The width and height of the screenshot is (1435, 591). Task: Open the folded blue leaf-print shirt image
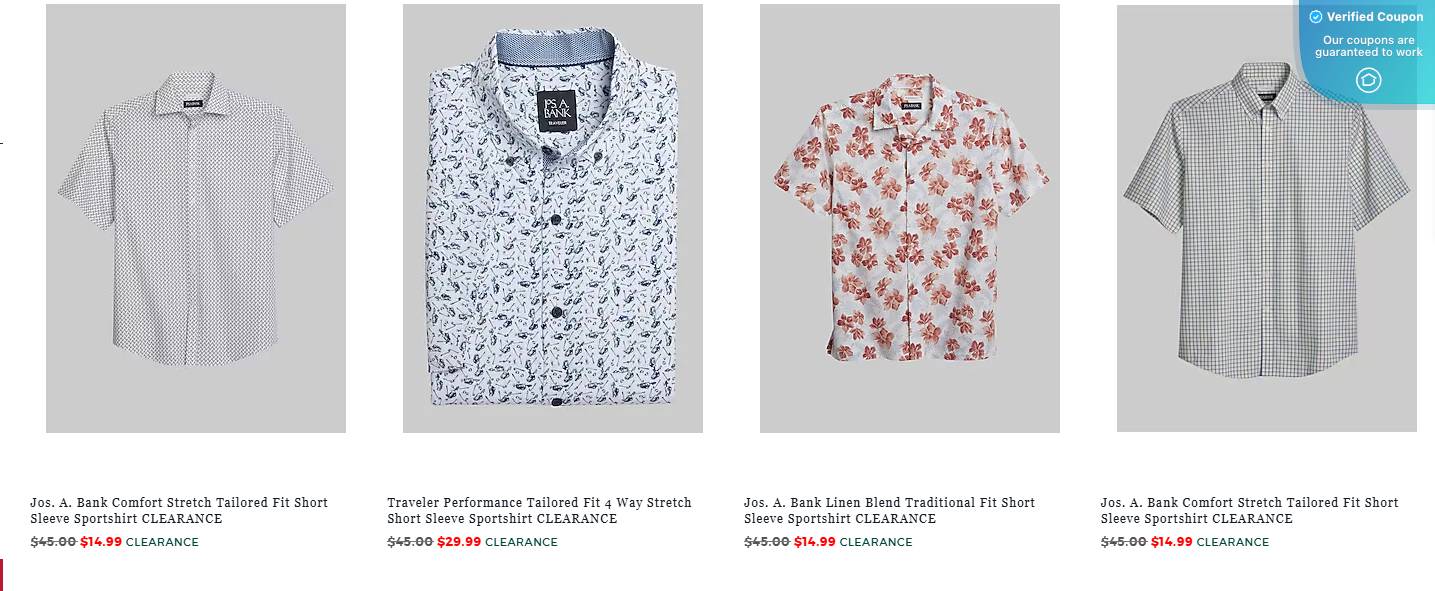pos(552,218)
